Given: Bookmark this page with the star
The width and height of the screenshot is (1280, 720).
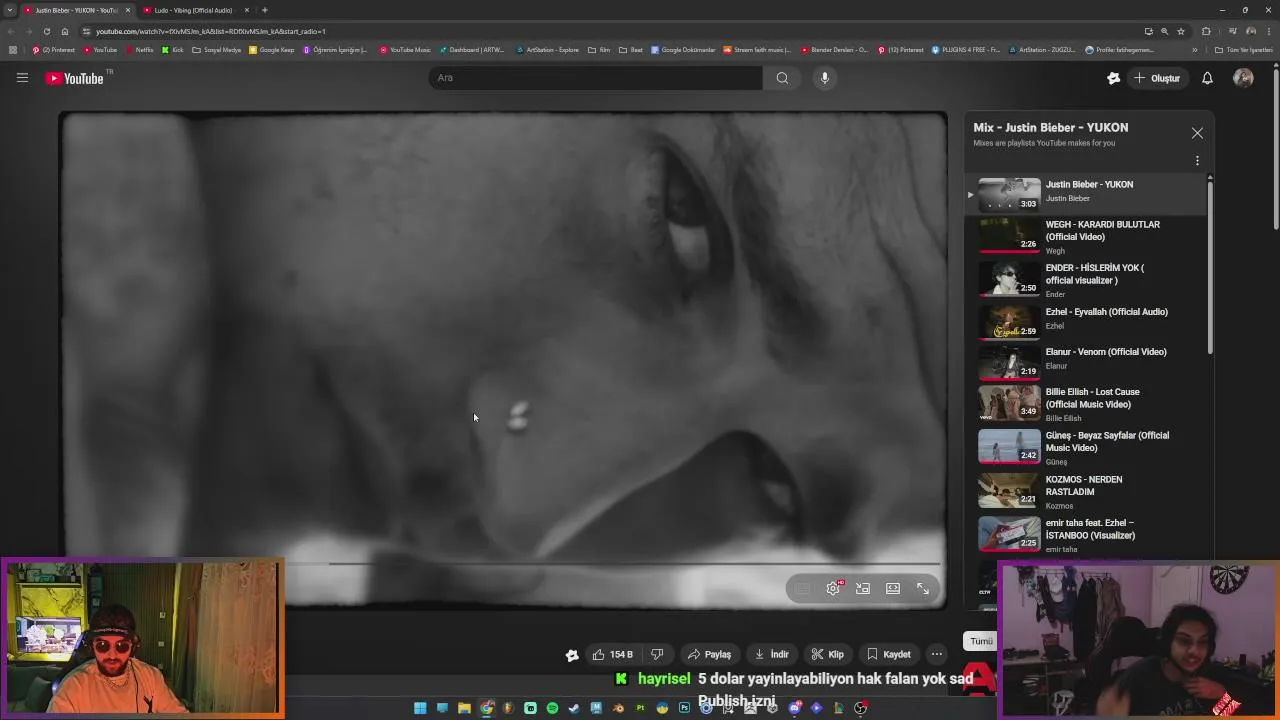Looking at the screenshot, I should click(x=1181, y=31).
